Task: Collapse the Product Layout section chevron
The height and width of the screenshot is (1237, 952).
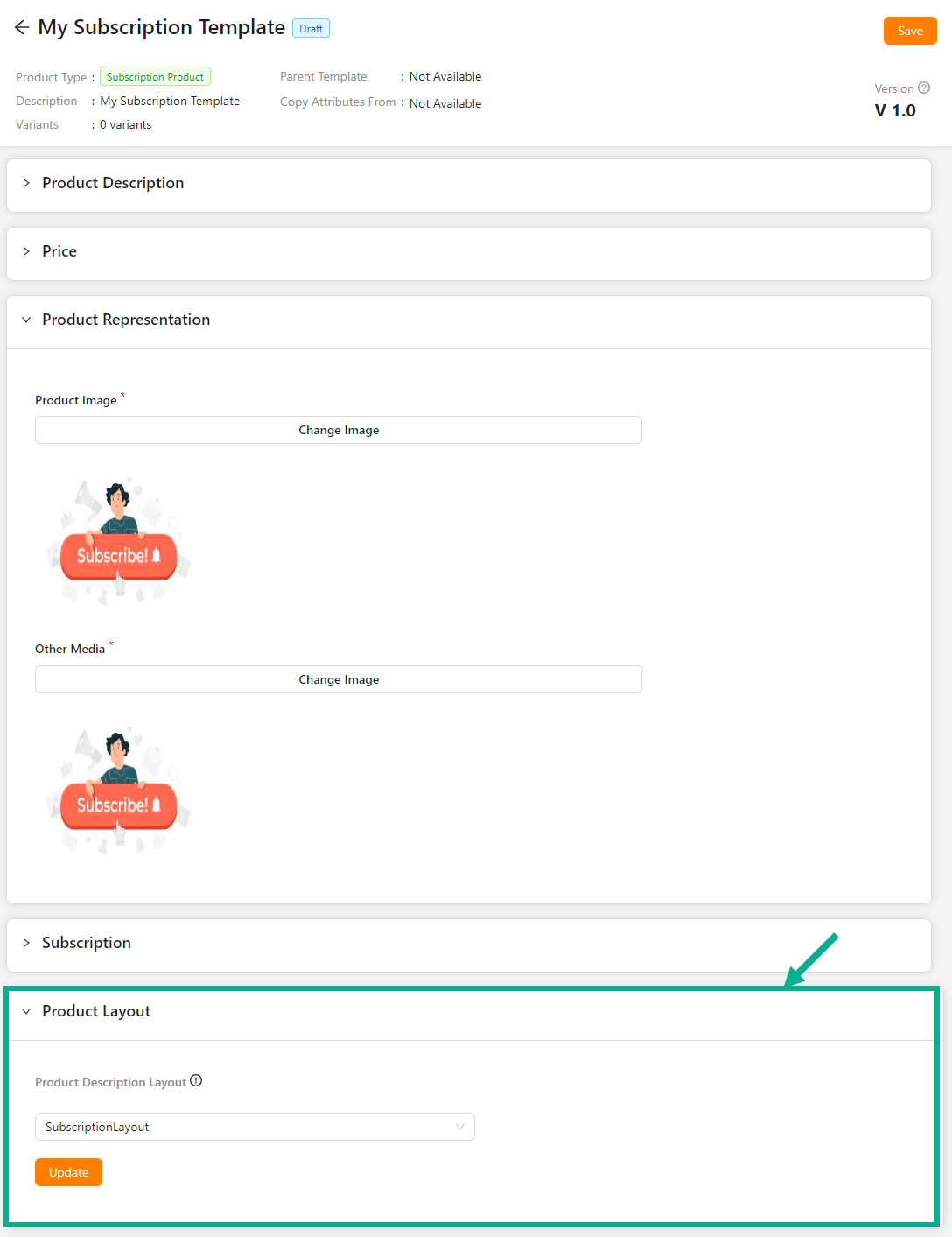Action: coord(26,1011)
